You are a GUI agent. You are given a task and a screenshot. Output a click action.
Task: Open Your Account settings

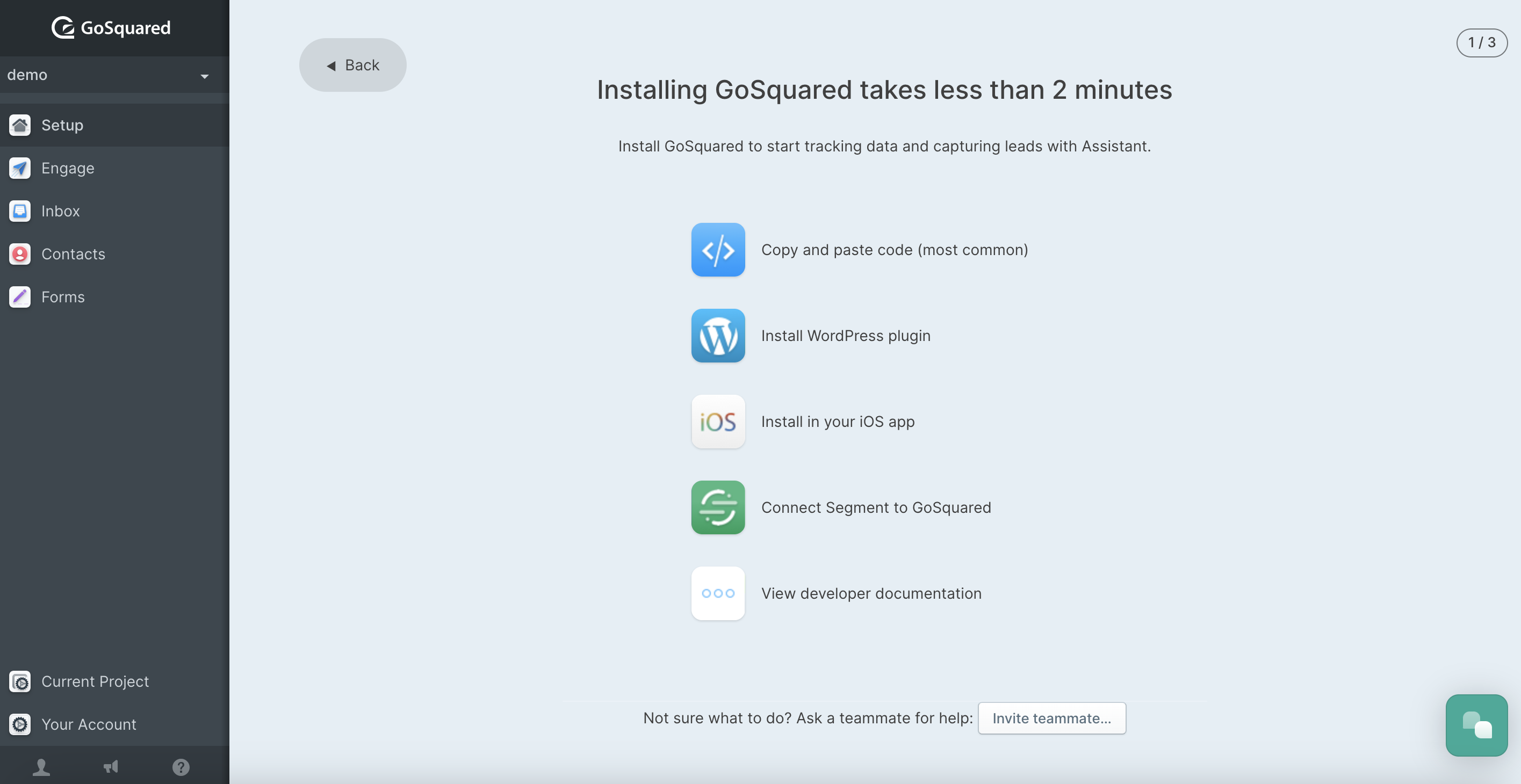(114, 724)
